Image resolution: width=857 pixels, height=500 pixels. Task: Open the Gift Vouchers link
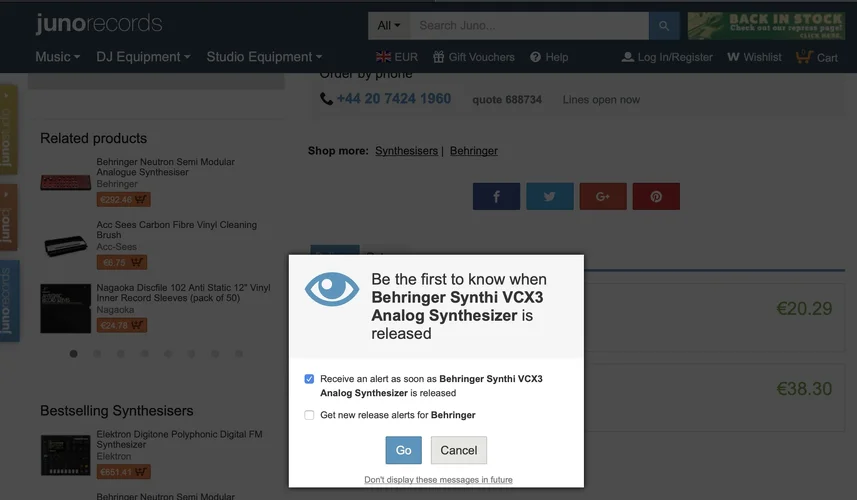[482, 57]
